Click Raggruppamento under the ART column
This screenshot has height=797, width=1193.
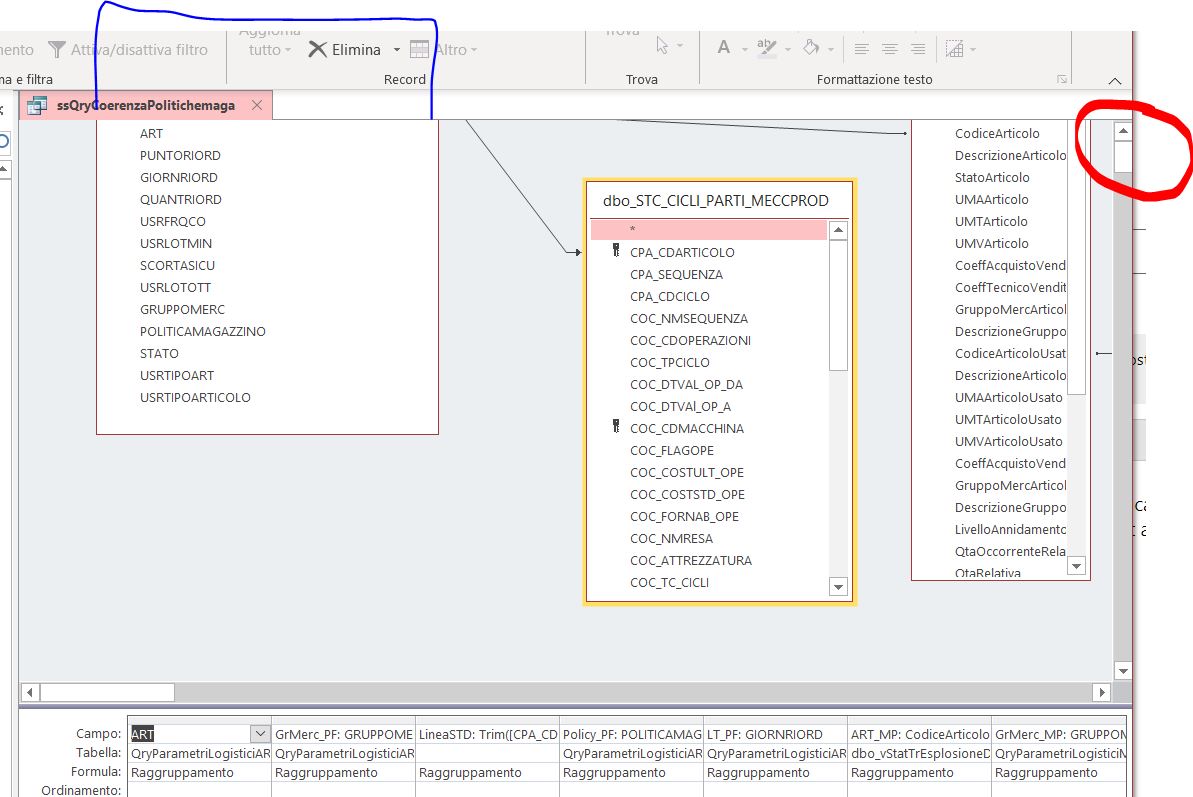coord(183,773)
